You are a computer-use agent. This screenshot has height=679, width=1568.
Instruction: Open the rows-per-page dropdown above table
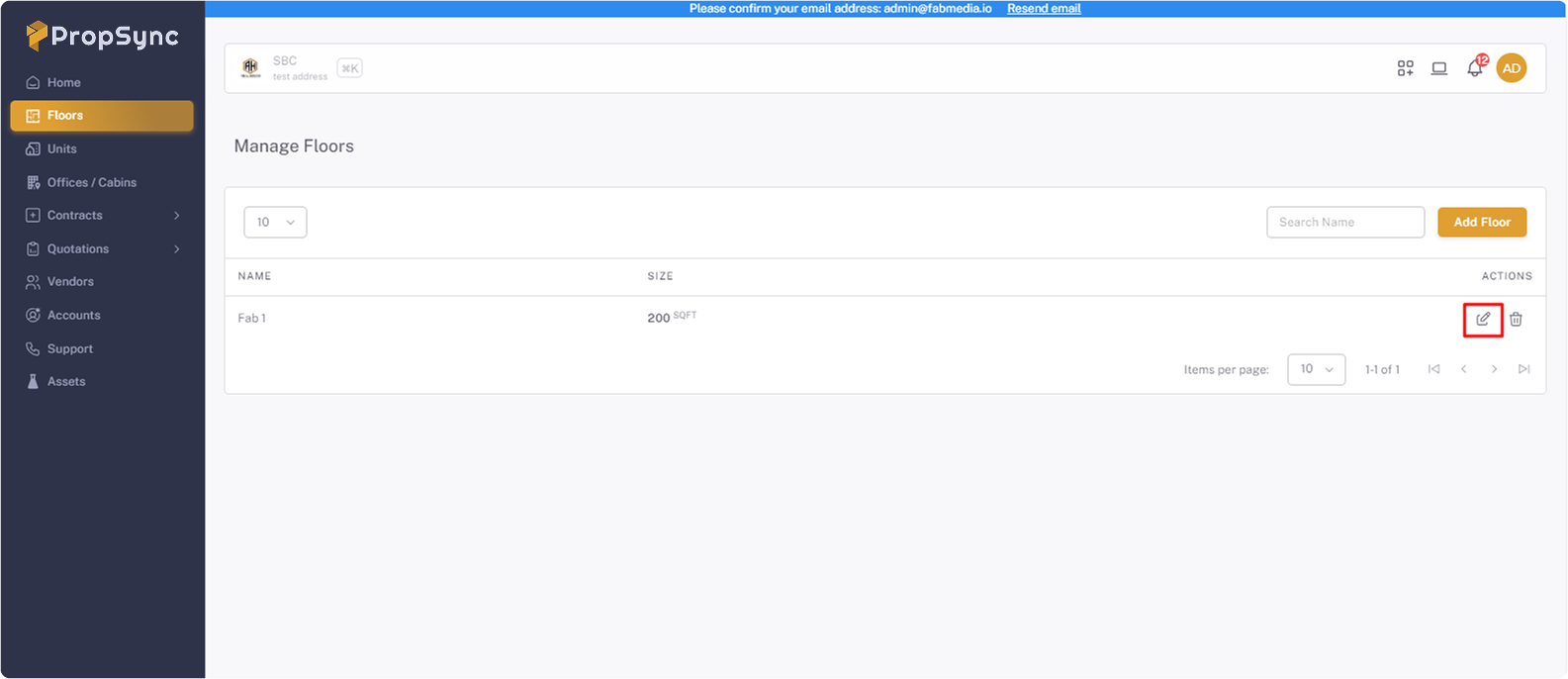coord(275,222)
